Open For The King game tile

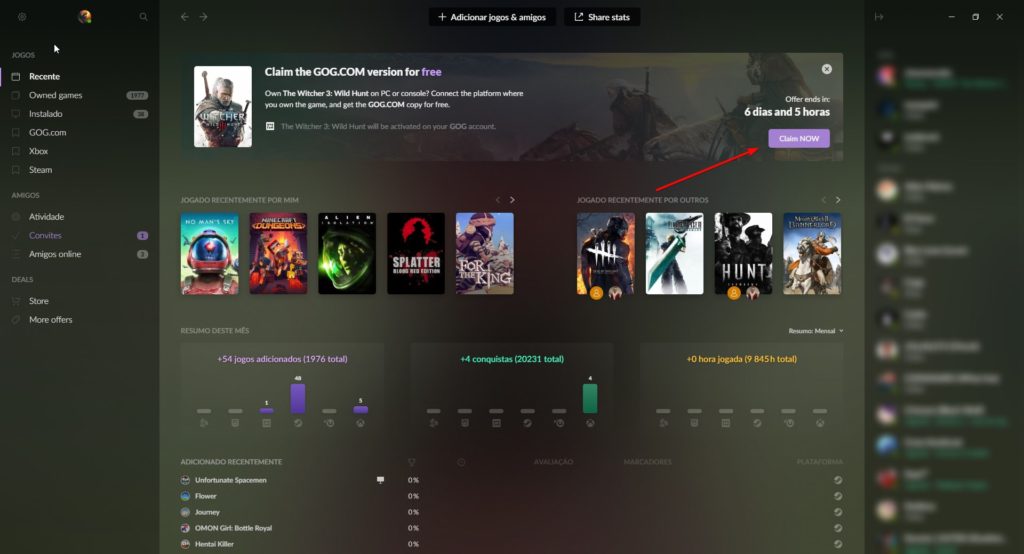485,253
